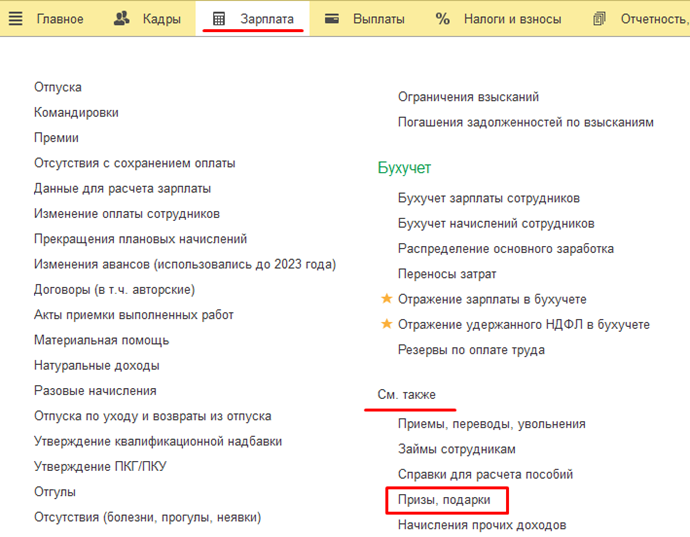Open Справки для расчета пособий
Image resolution: width=690 pixels, height=537 pixels.
coord(485,474)
